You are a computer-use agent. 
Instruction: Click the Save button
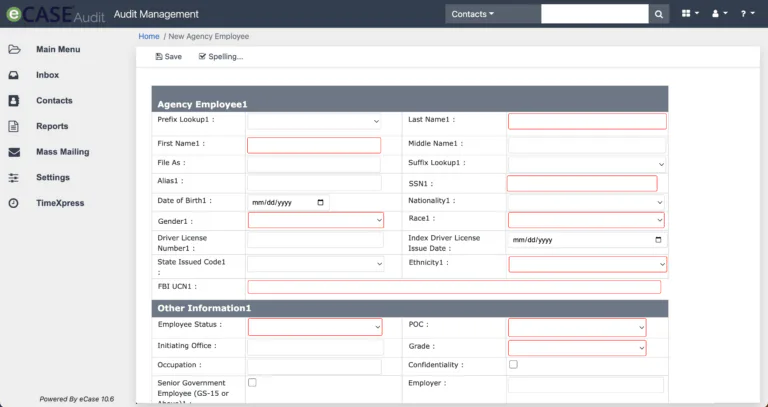click(168, 57)
